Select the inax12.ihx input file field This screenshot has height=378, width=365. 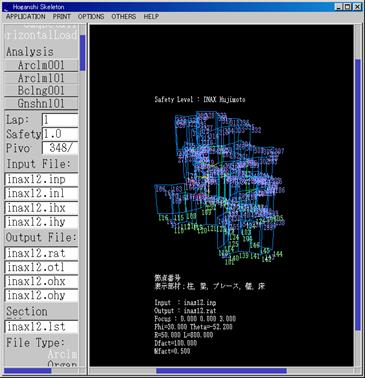click(41, 208)
